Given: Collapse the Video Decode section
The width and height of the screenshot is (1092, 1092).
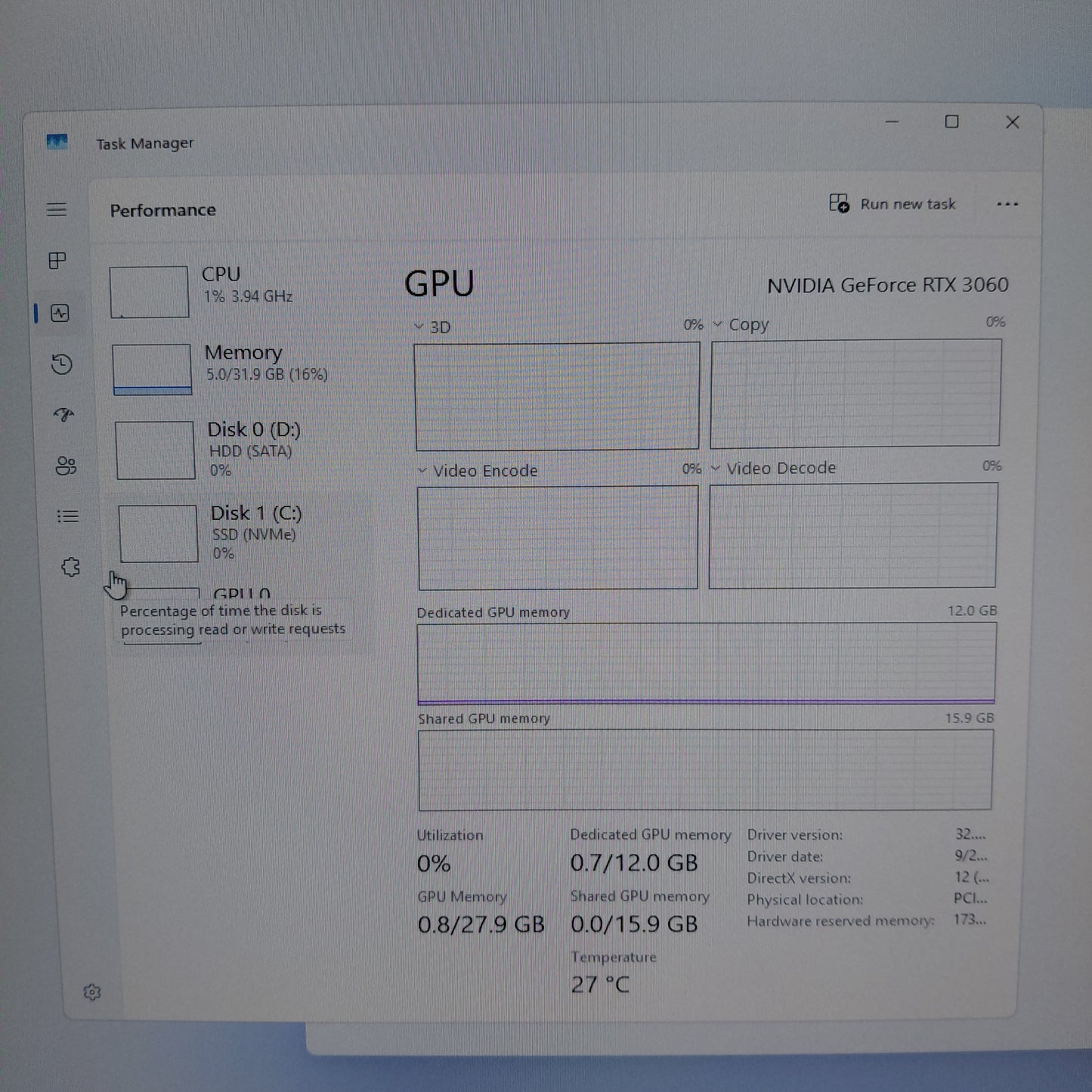Looking at the screenshot, I should (x=715, y=469).
